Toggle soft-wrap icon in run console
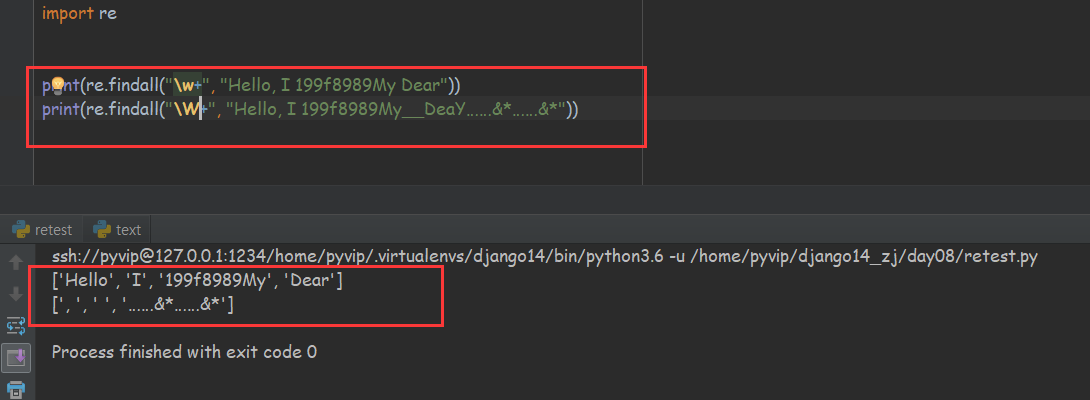1090x400 pixels. coord(15,325)
